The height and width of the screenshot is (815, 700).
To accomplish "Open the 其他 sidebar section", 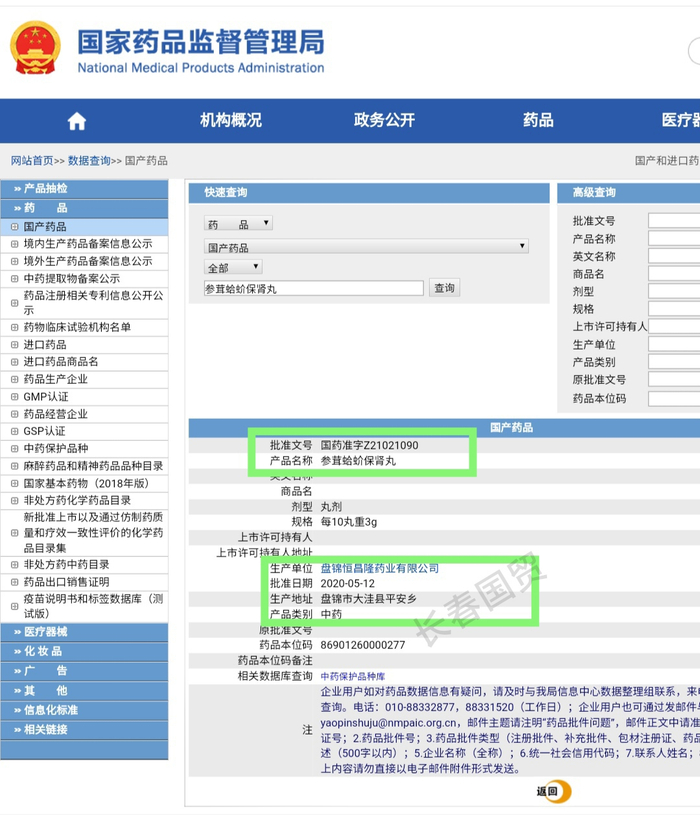I will (84, 691).
